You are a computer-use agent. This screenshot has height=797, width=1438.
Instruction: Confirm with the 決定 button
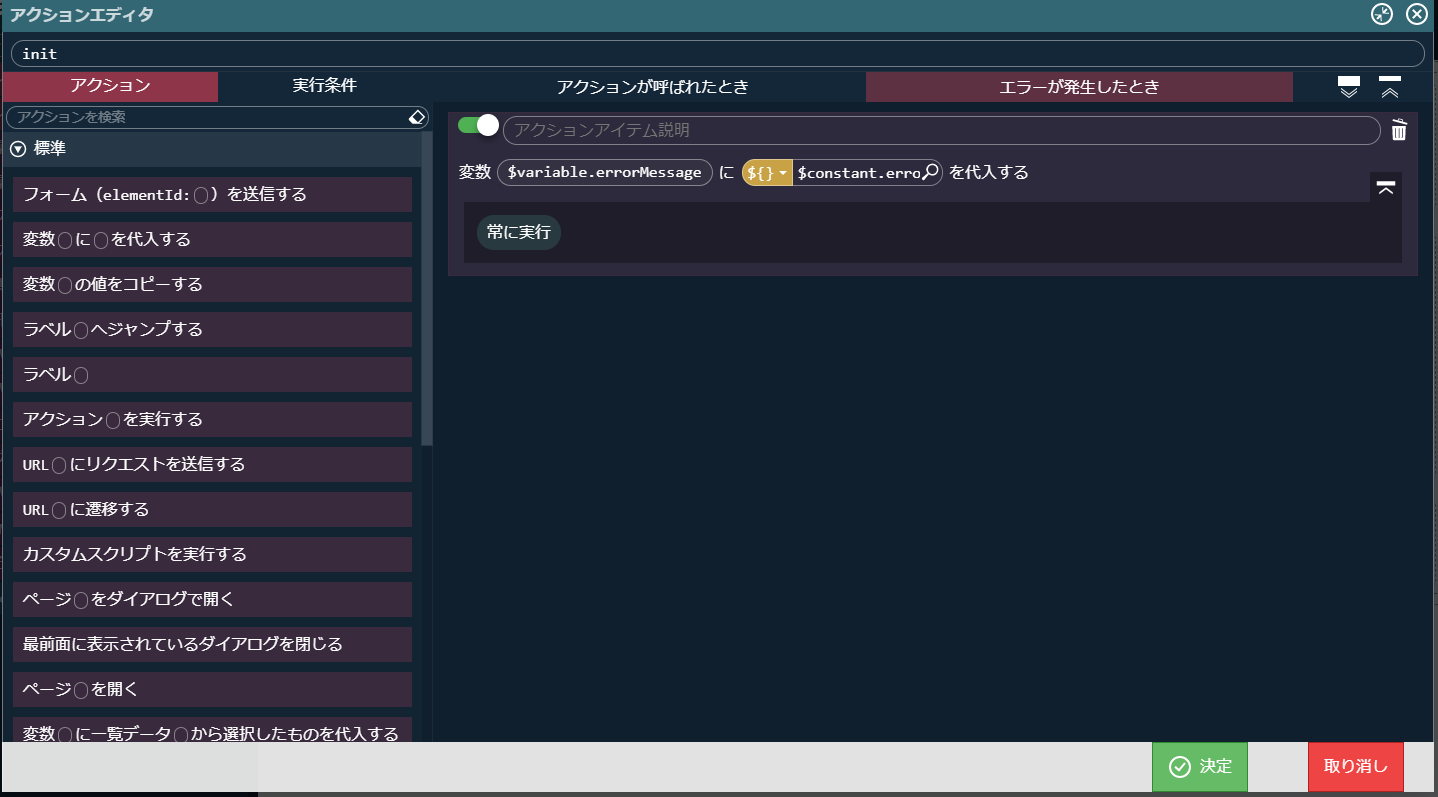pyautogui.click(x=1200, y=766)
